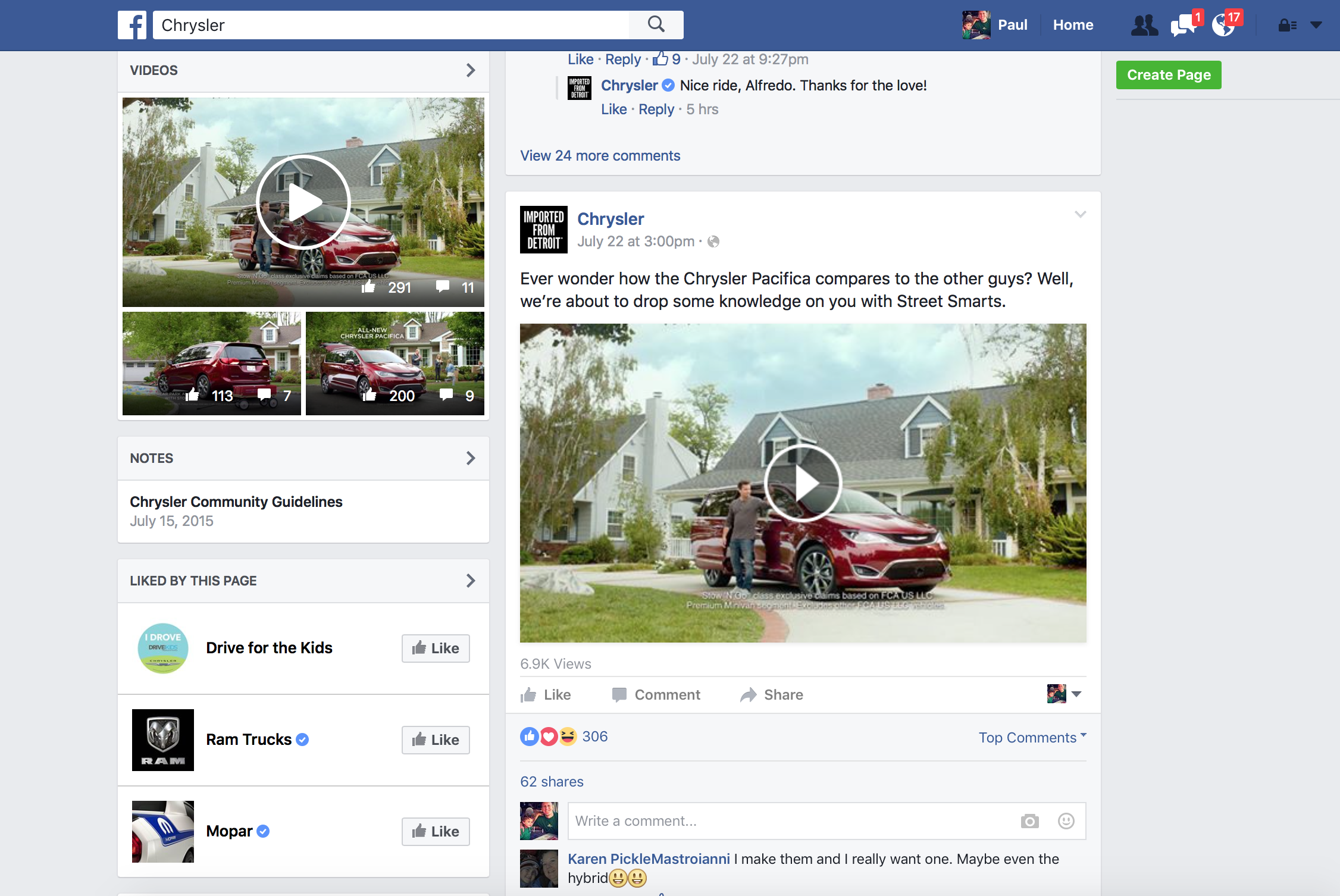
Task: Open the Drive for the Kids link
Action: 269,648
